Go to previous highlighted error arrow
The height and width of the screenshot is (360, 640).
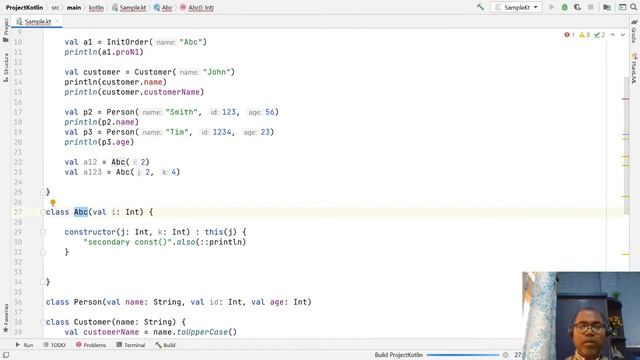tap(613, 35)
